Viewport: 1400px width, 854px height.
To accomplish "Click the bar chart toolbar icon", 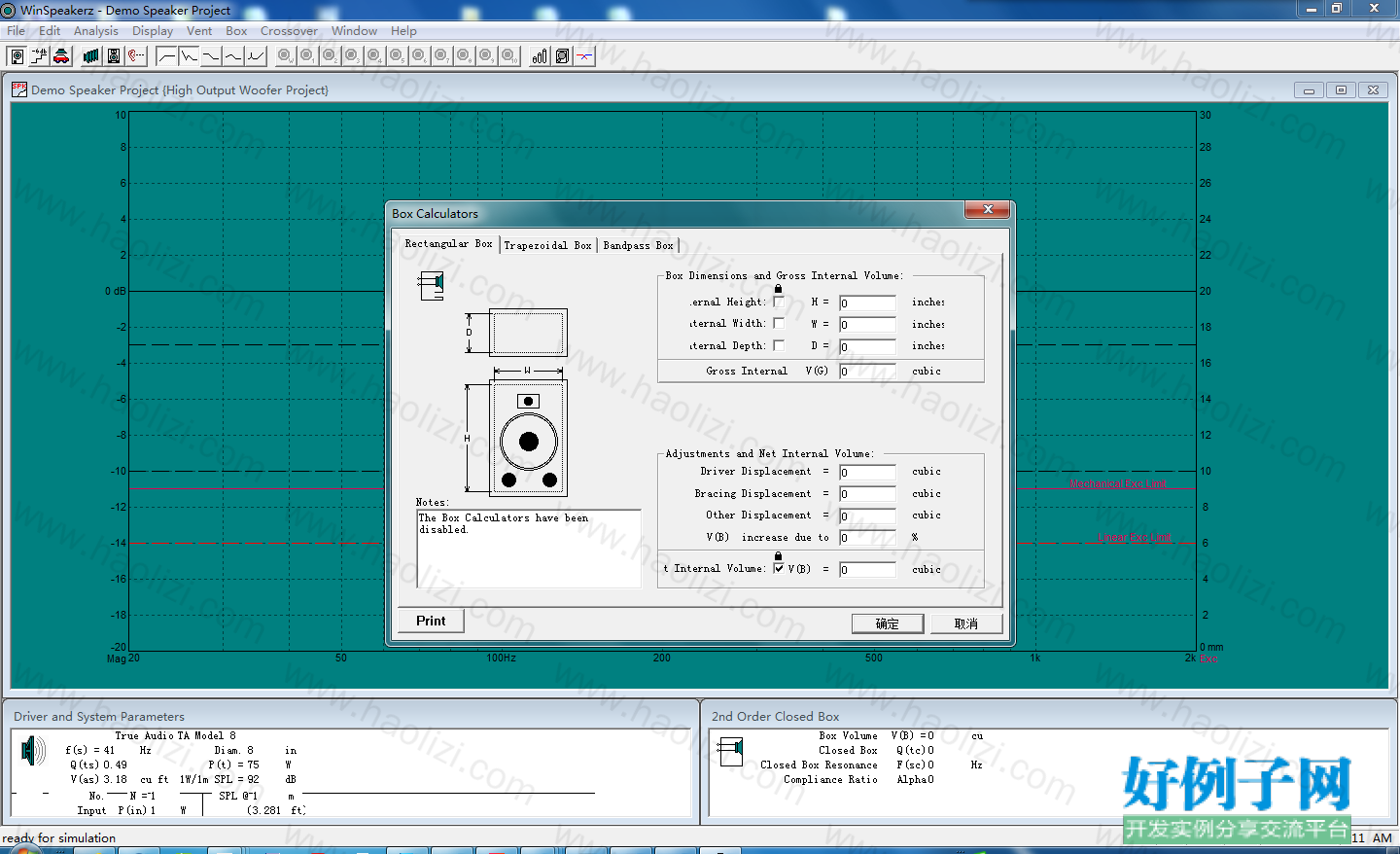I will point(540,55).
